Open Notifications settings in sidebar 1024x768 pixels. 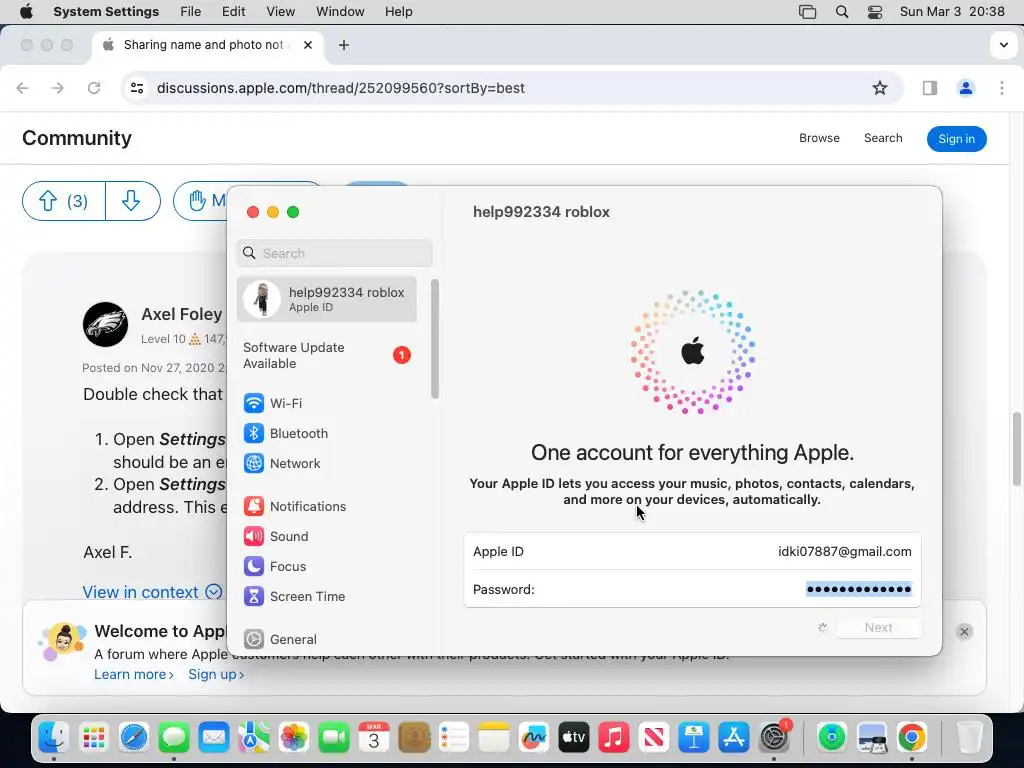point(295,506)
